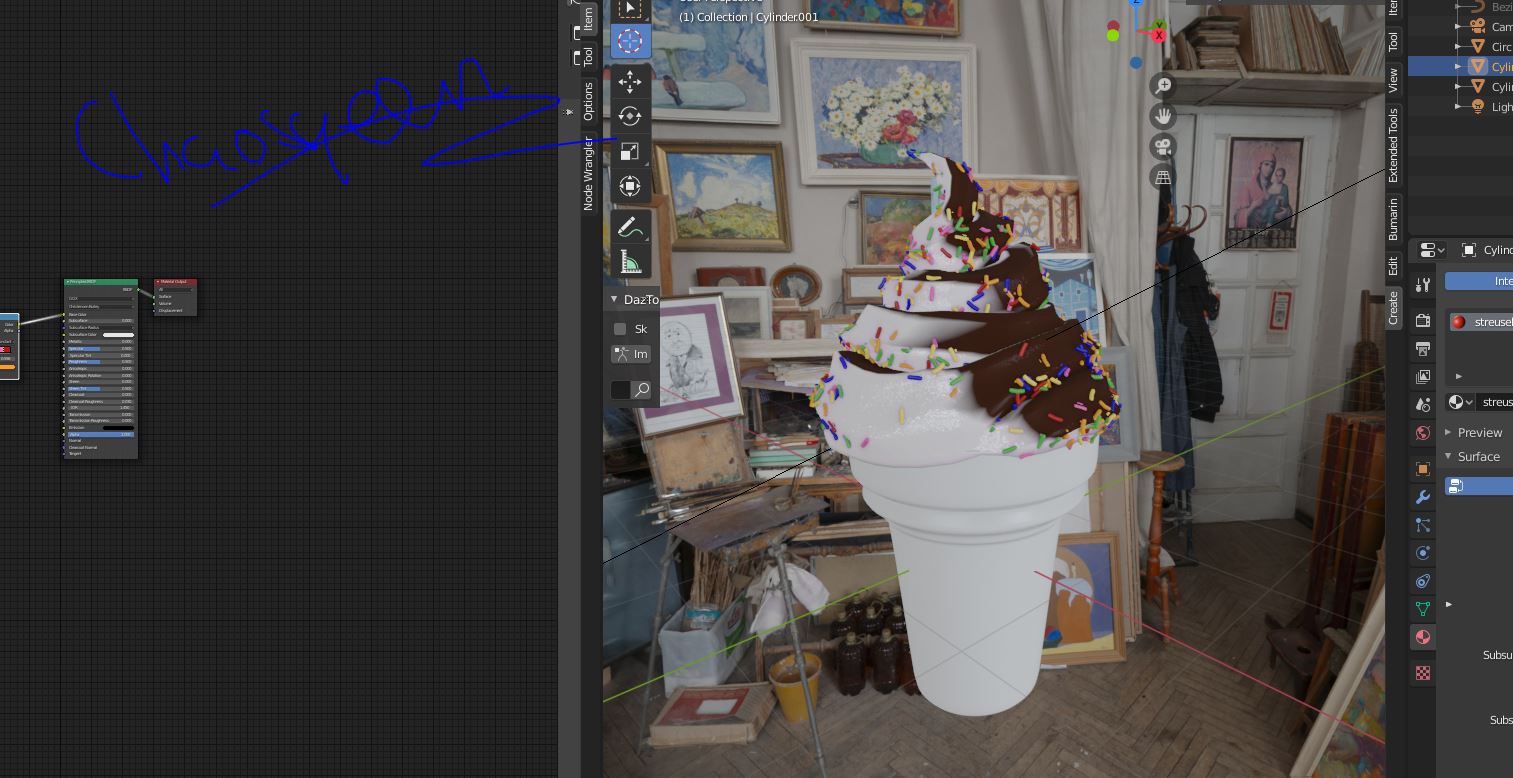Image resolution: width=1513 pixels, height=778 pixels.
Task: Enable the Sk checkbox in DazTo panel
Action: pos(620,329)
